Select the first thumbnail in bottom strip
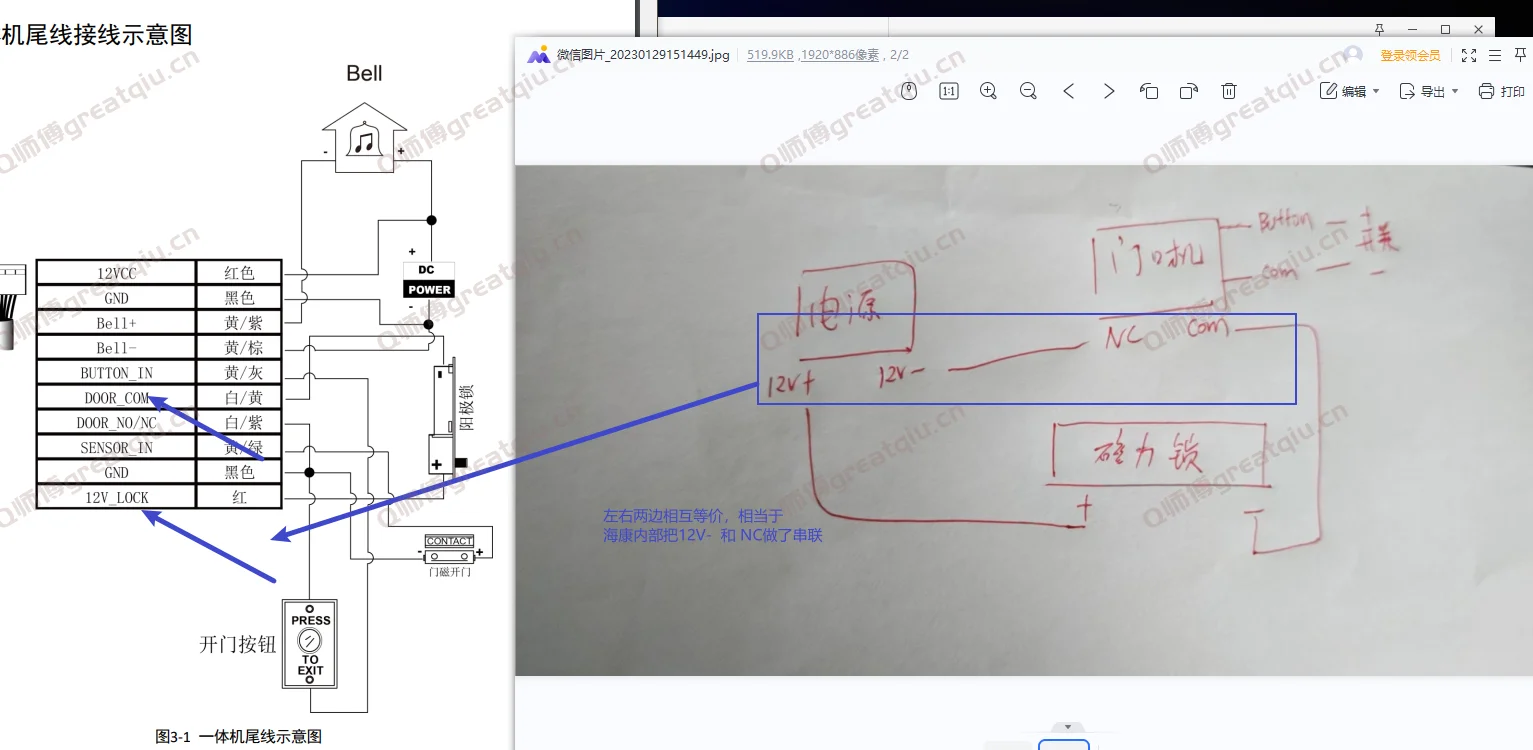This screenshot has width=1533, height=750. click(x=1010, y=745)
